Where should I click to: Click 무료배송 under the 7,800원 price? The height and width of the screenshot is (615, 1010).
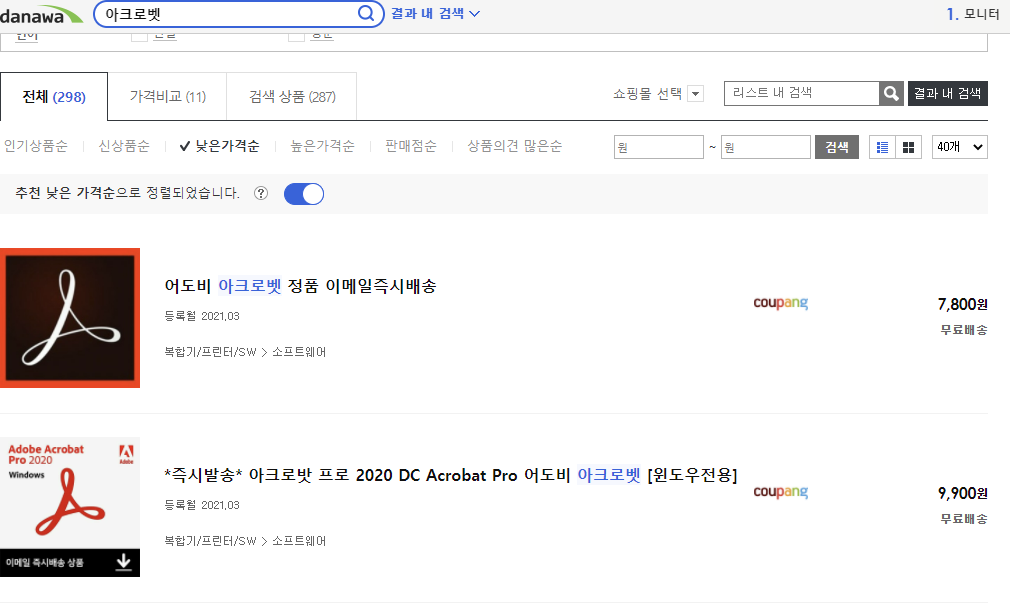(964, 330)
